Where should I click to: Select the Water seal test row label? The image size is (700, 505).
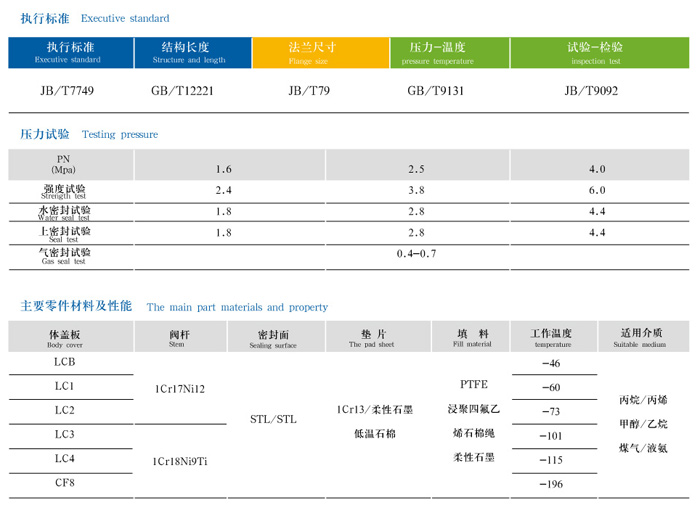63,212
